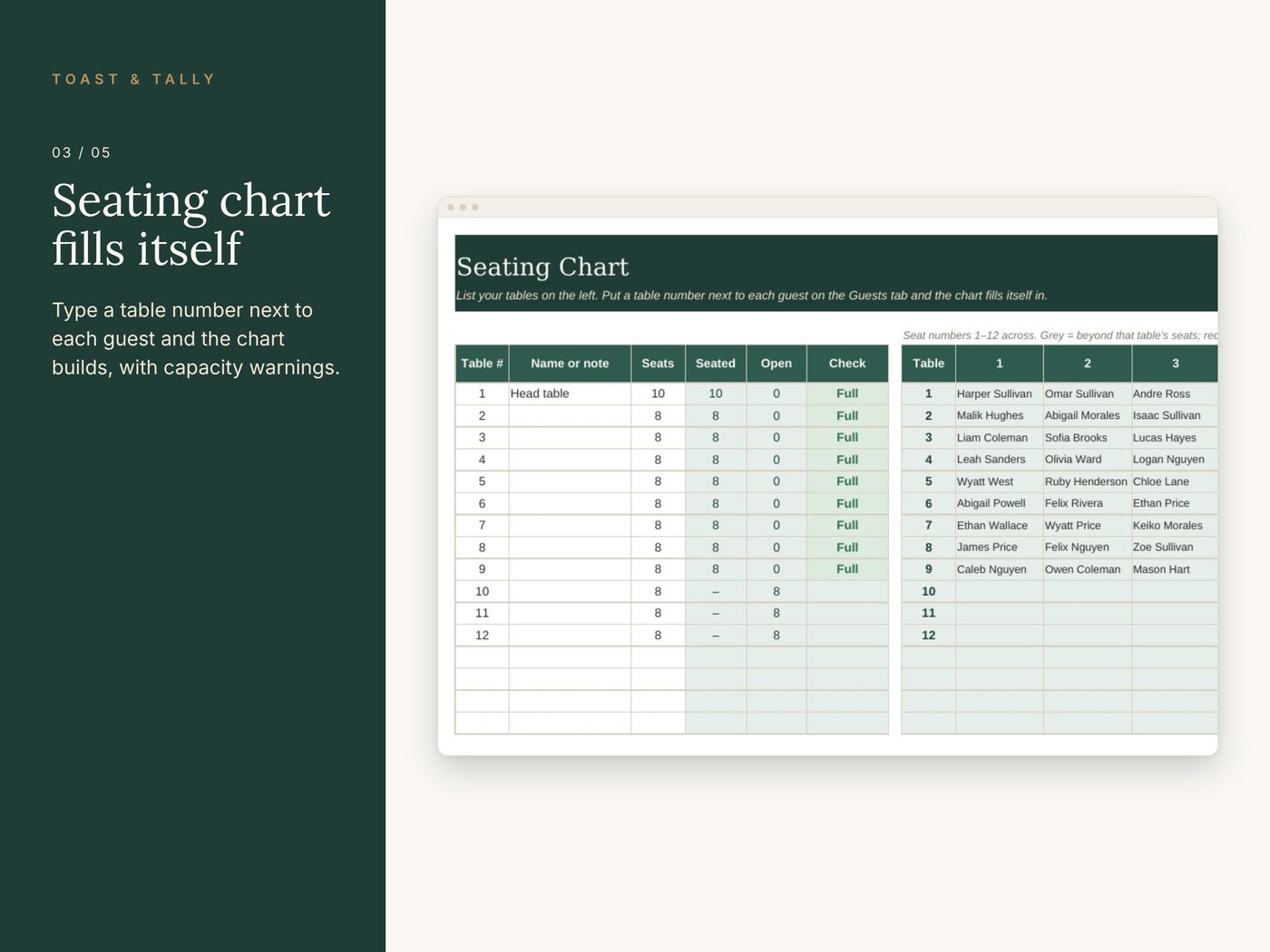This screenshot has width=1270, height=952.
Task: Click the 'TOAST & TALLY' brand text
Action: point(133,79)
